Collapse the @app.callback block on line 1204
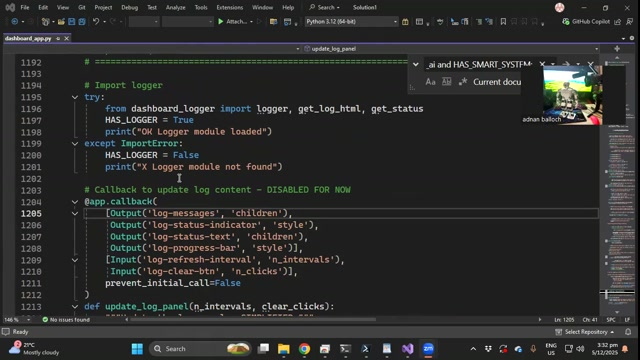 [75, 202]
